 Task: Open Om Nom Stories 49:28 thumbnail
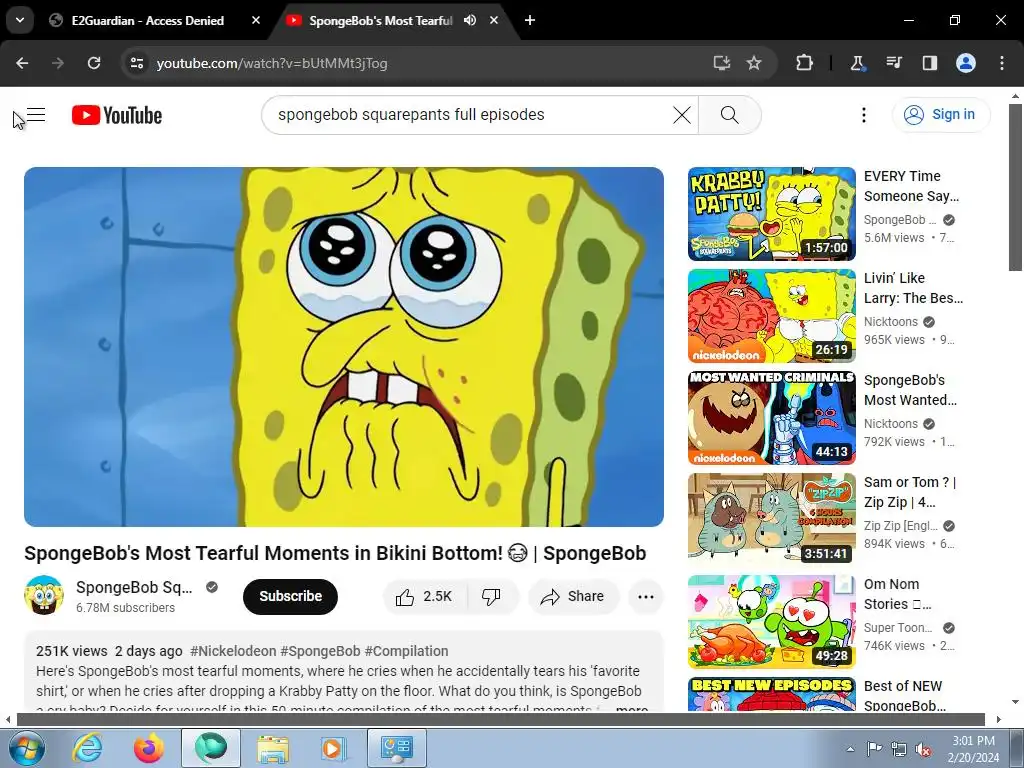click(771, 622)
